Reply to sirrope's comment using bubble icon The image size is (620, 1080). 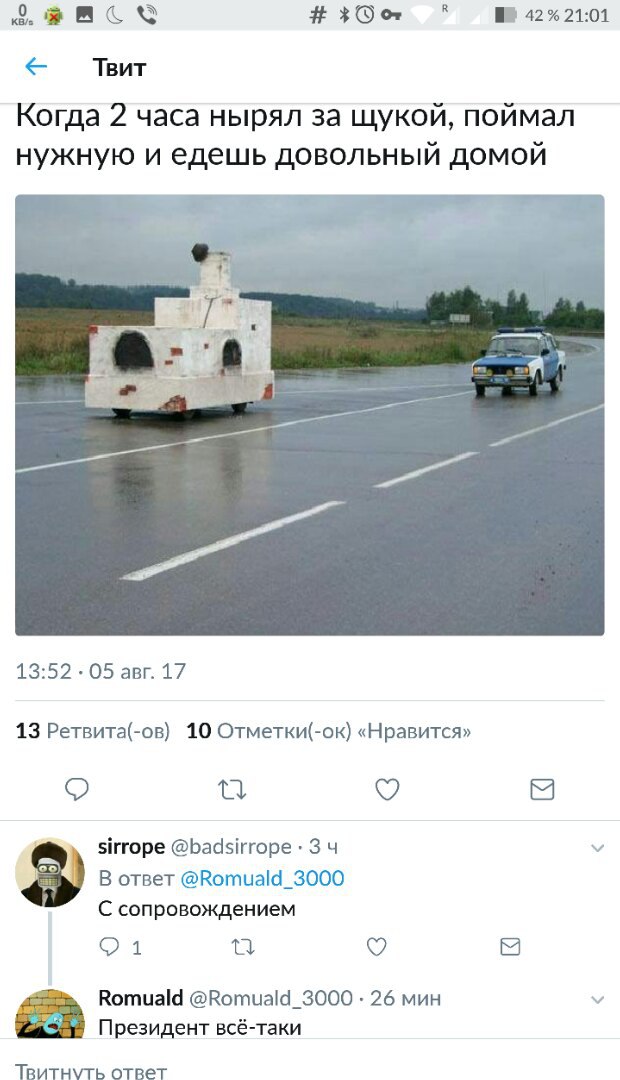(x=110, y=947)
